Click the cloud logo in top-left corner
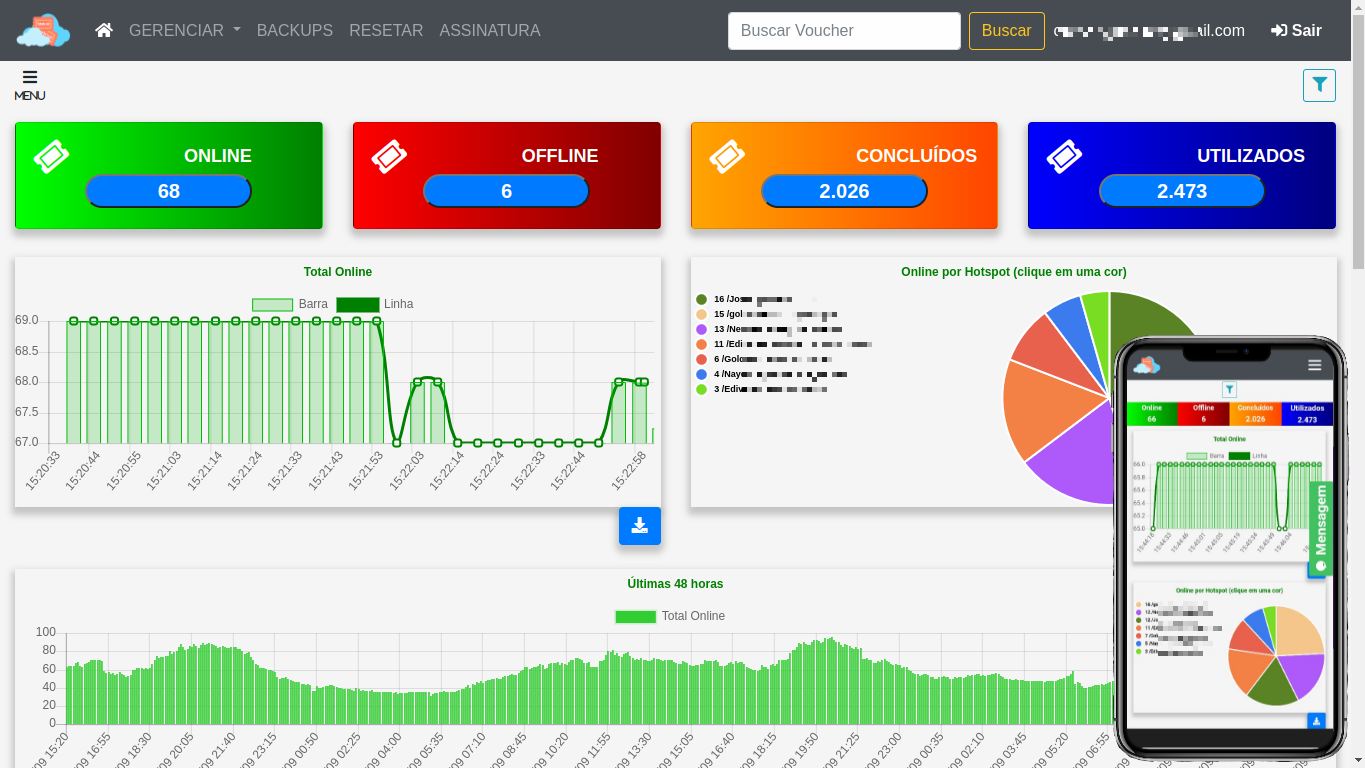Image resolution: width=1365 pixels, height=768 pixels. pyautogui.click(x=43, y=31)
